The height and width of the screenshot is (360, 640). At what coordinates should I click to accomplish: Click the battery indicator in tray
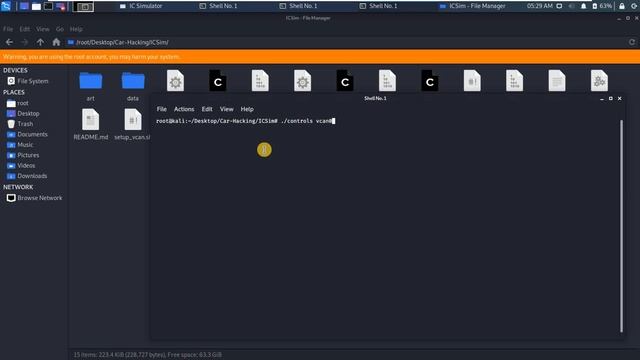603,6
